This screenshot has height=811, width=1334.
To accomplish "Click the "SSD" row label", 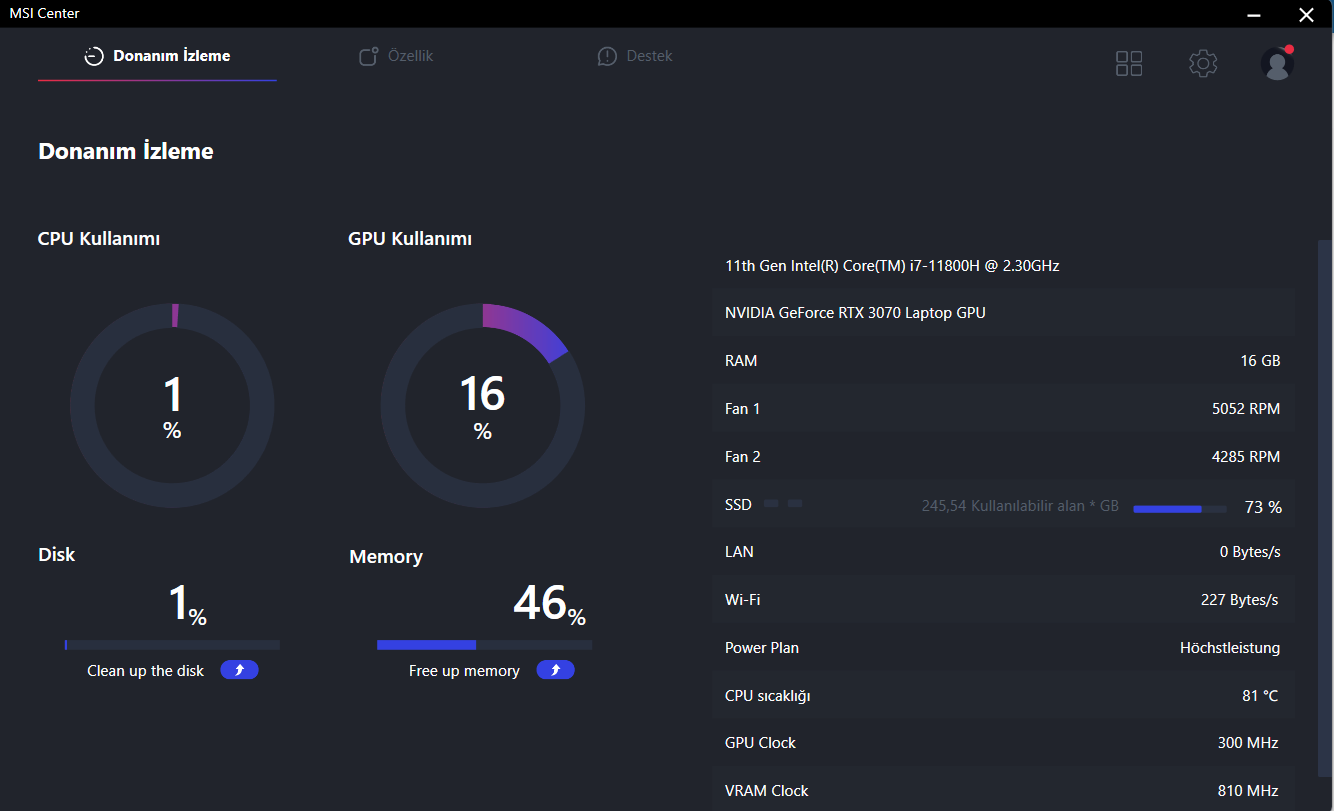I will click(738, 505).
